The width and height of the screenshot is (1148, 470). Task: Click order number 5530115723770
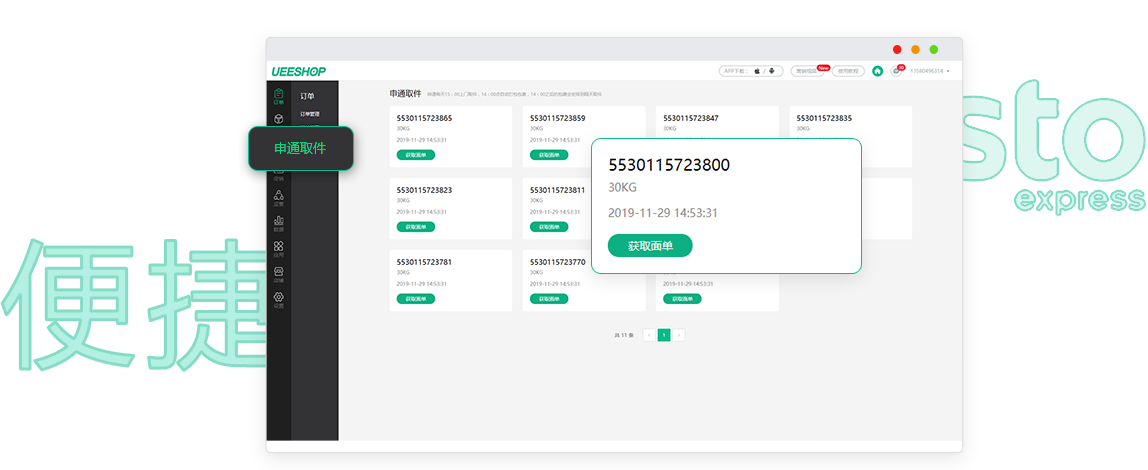click(x=558, y=261)
